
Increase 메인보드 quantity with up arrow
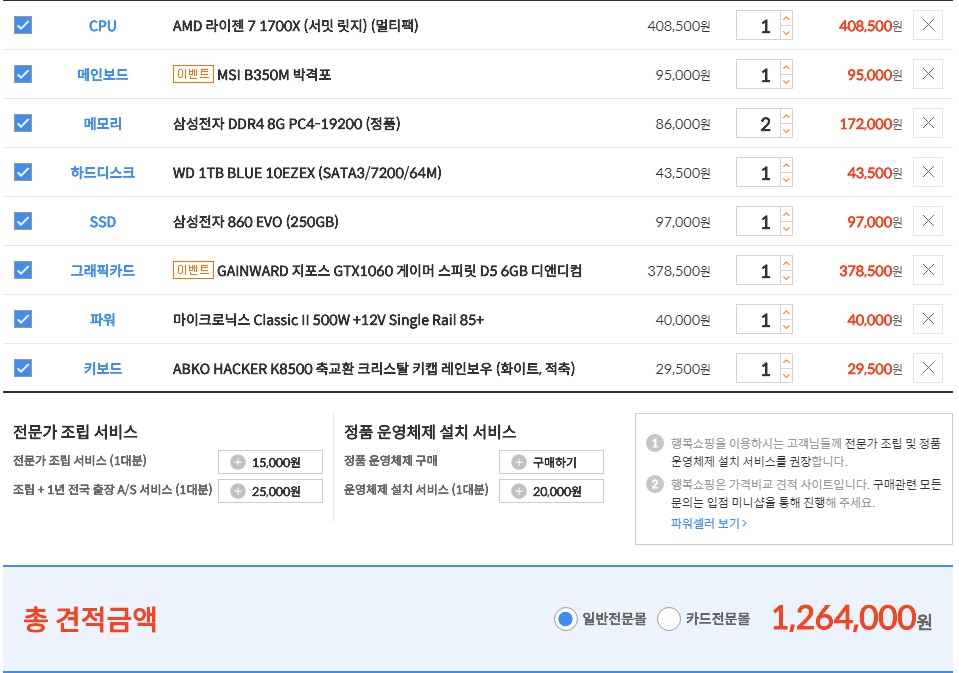coord(787,67)
